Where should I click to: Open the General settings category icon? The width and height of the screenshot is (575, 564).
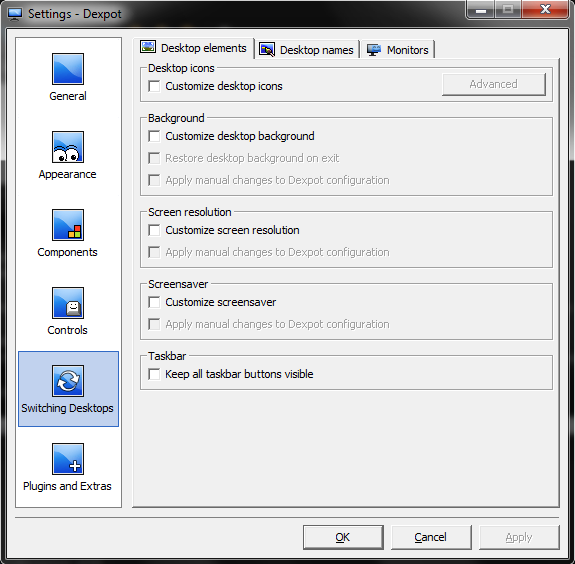click(x=68, y=69)
